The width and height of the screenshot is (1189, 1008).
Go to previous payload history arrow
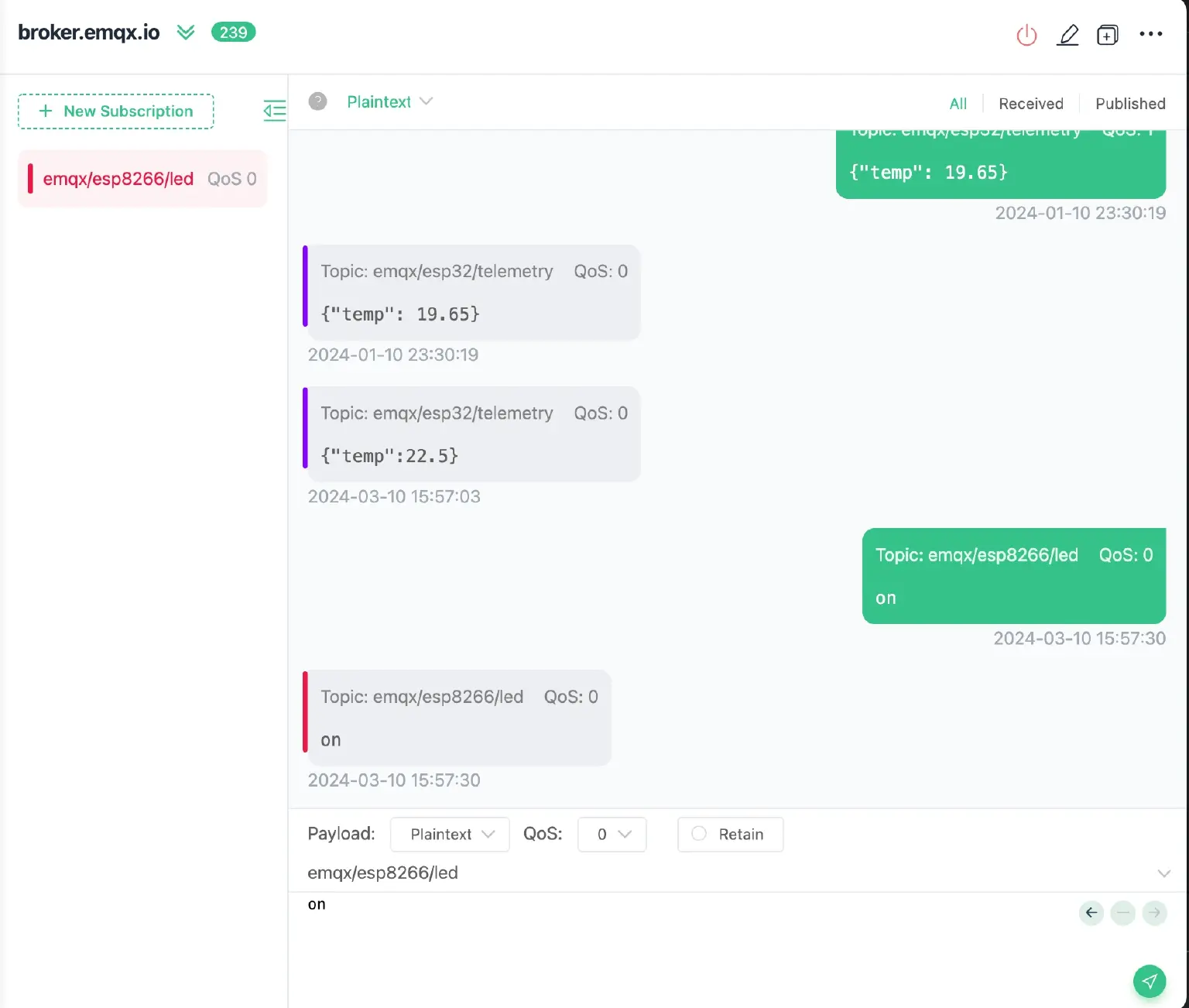click(1091, 913)
